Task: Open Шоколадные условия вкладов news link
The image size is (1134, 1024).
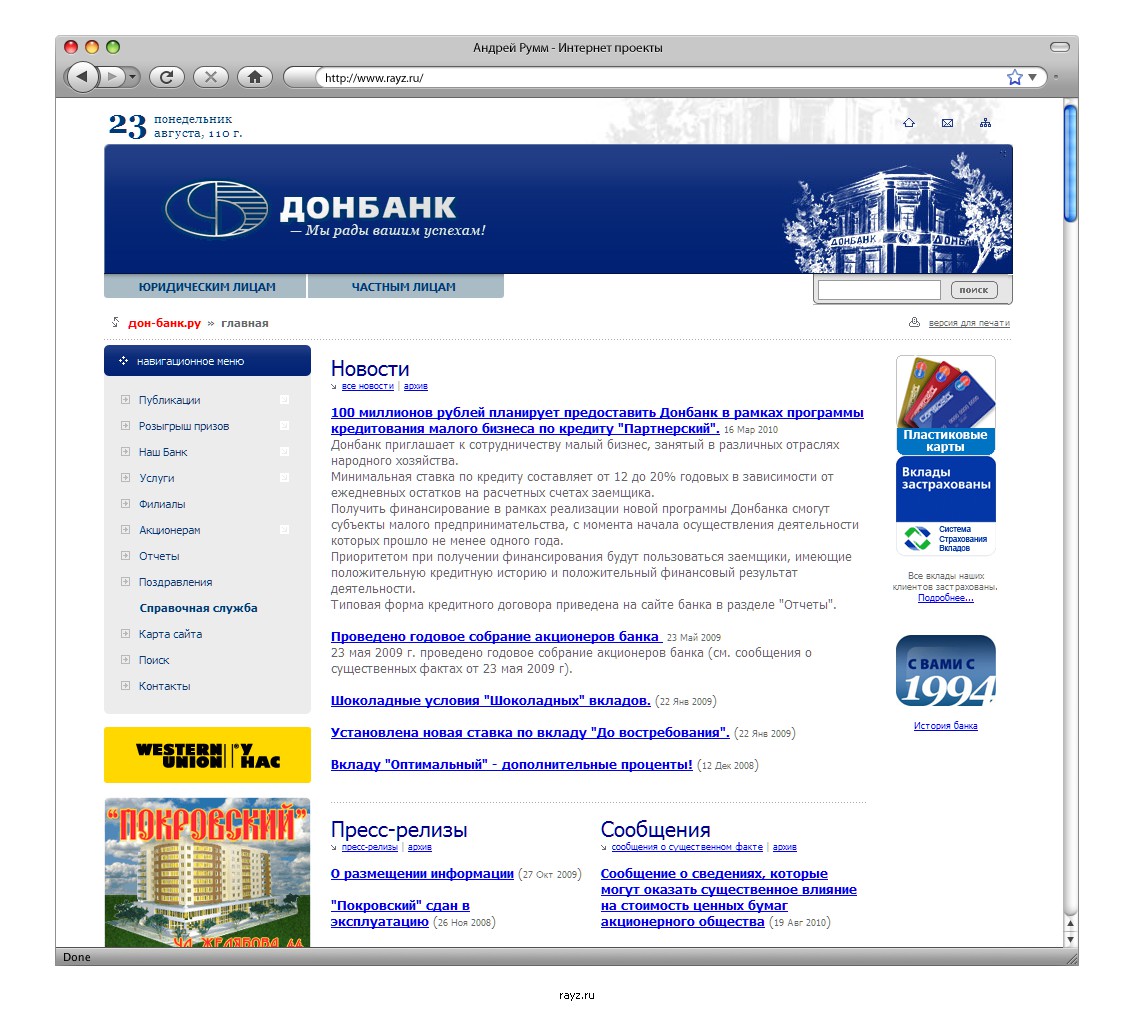Action: [x=490, y=701]
